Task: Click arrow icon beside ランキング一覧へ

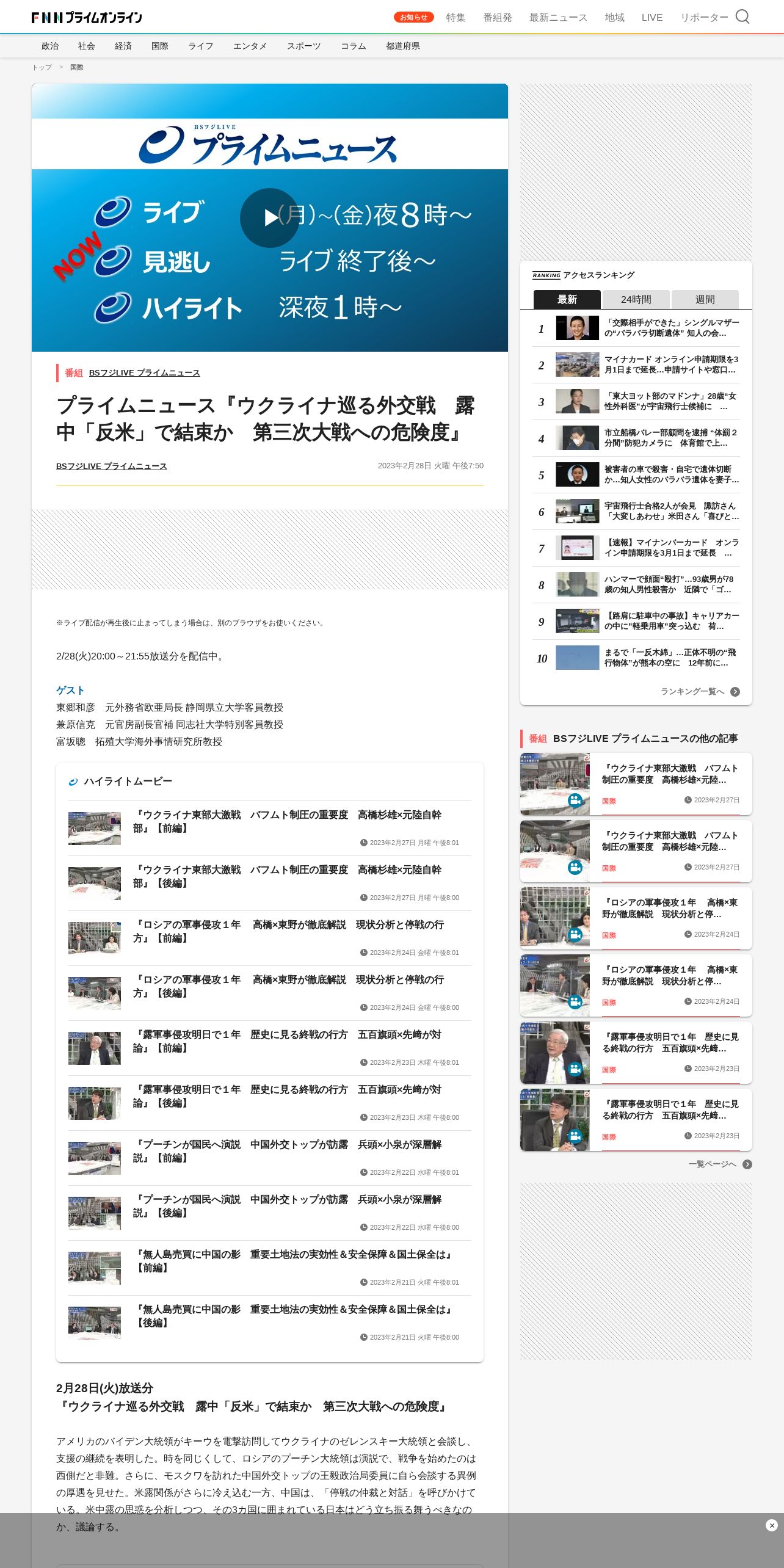Action: pos(735,692)
